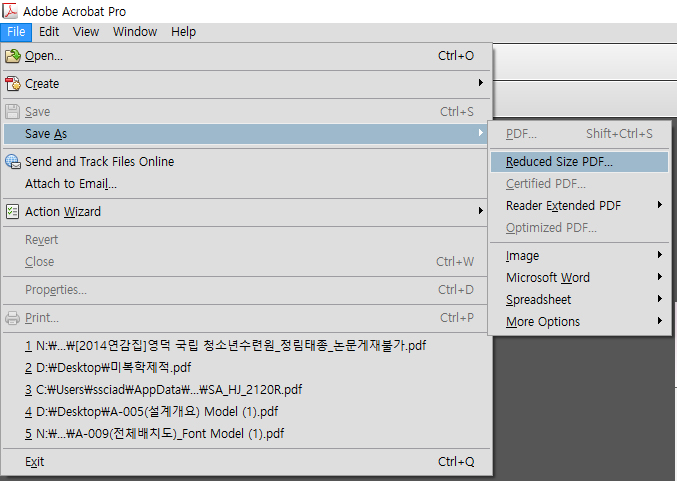Choose Microsoft Word export entry
The width and height of the screenshot is (677, 481).
(x=579, y=278)
